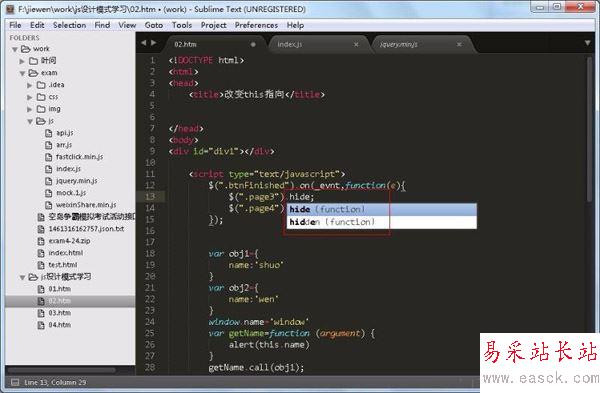Collapse the work folder
Image resolution: width=600 pixels, height=393 pixels.
(15, 49)
